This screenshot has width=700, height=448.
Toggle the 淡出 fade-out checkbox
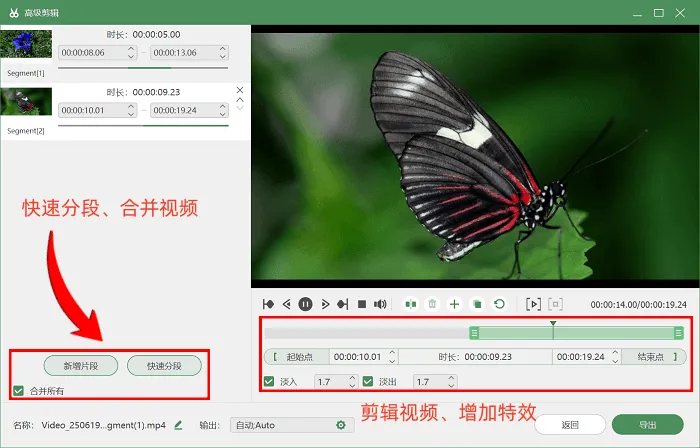(368, 382)
